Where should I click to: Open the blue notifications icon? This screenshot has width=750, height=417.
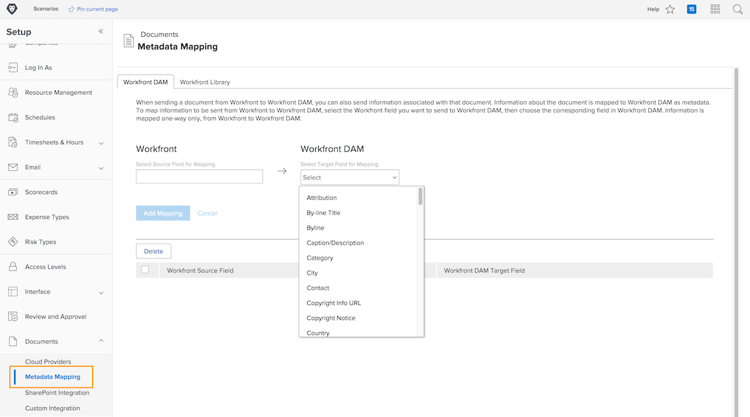click(x=692, y=9)
